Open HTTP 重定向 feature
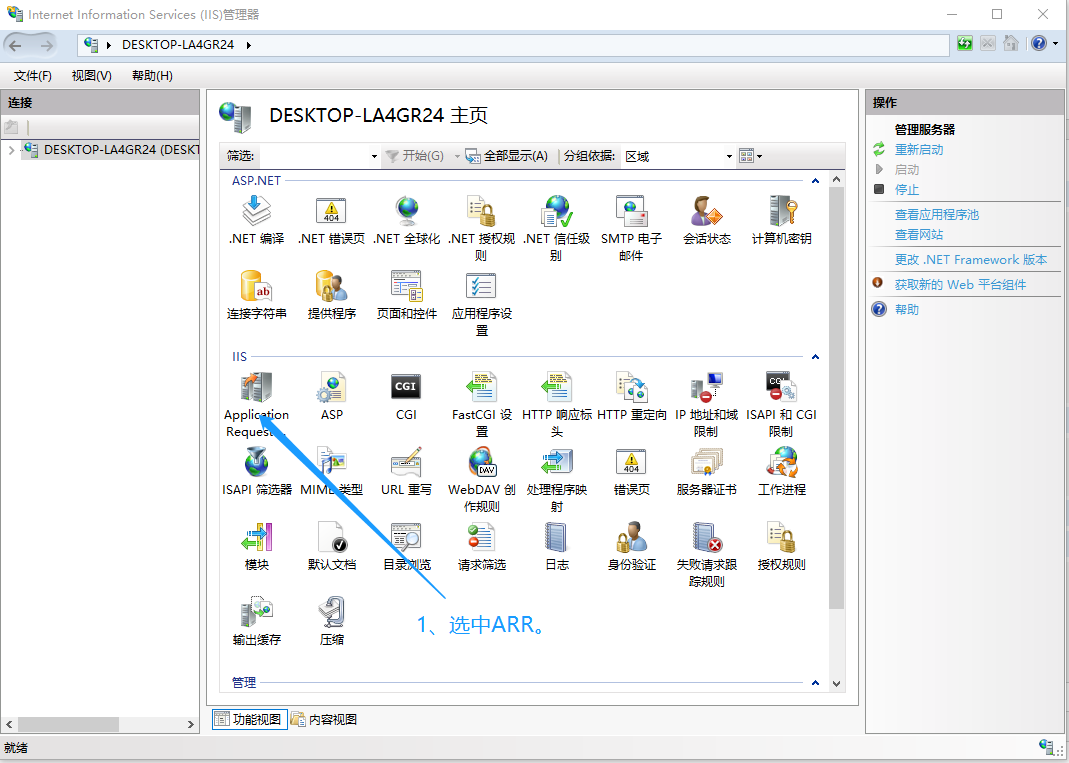This screenshot has height=763, width=1069. pos(631,396)
